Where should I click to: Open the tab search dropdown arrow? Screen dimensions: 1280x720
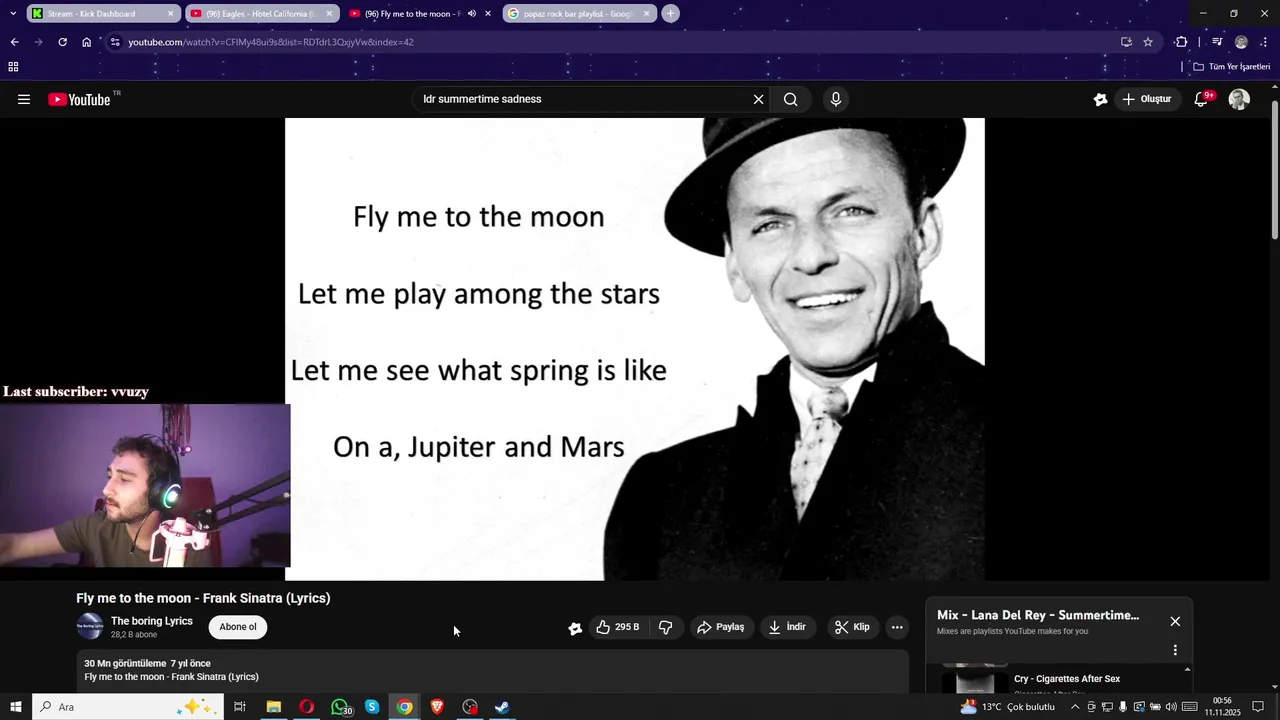13,14
